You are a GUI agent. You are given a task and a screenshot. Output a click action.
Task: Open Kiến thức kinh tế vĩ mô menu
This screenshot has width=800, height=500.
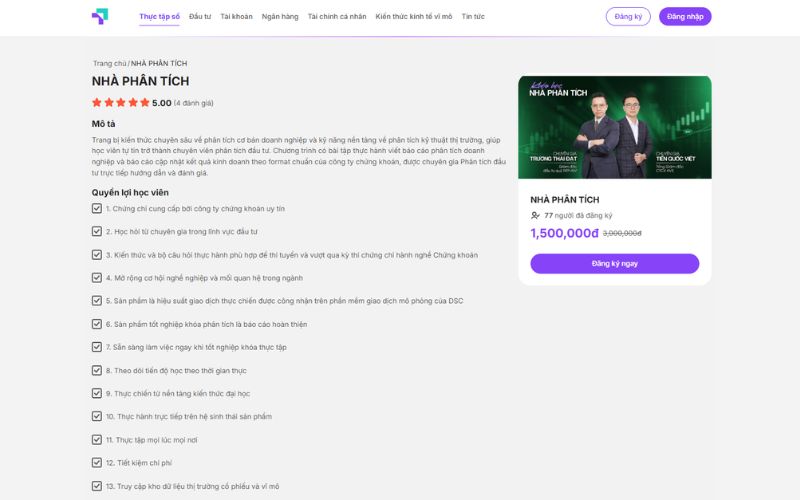[x=414, y=16]
